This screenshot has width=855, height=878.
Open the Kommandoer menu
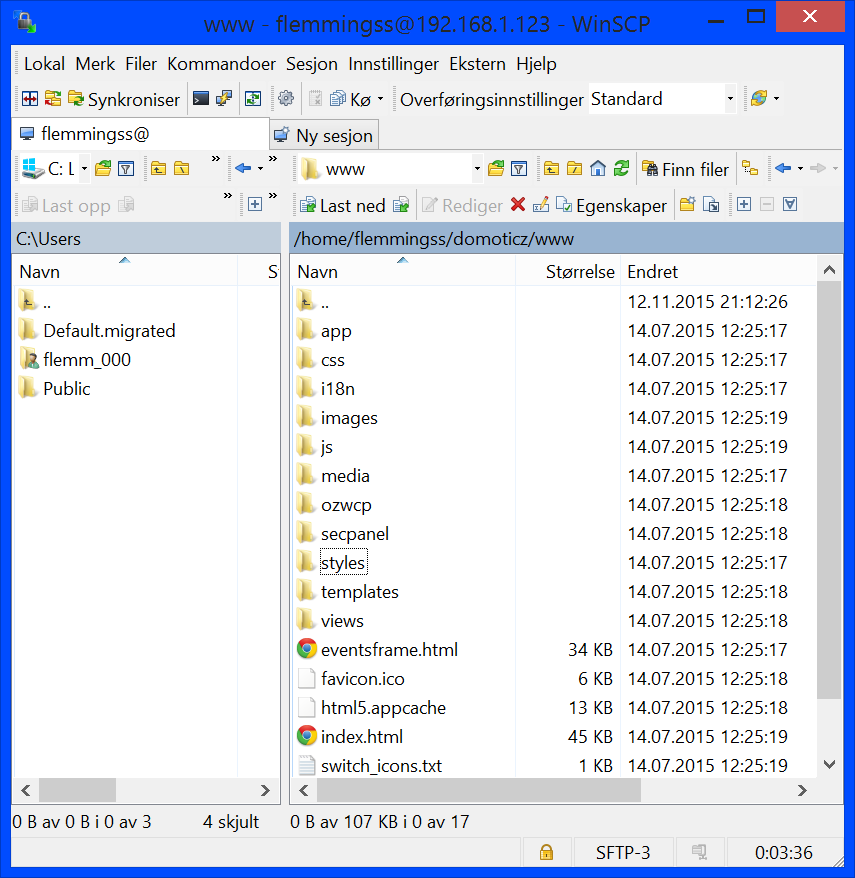221,64
